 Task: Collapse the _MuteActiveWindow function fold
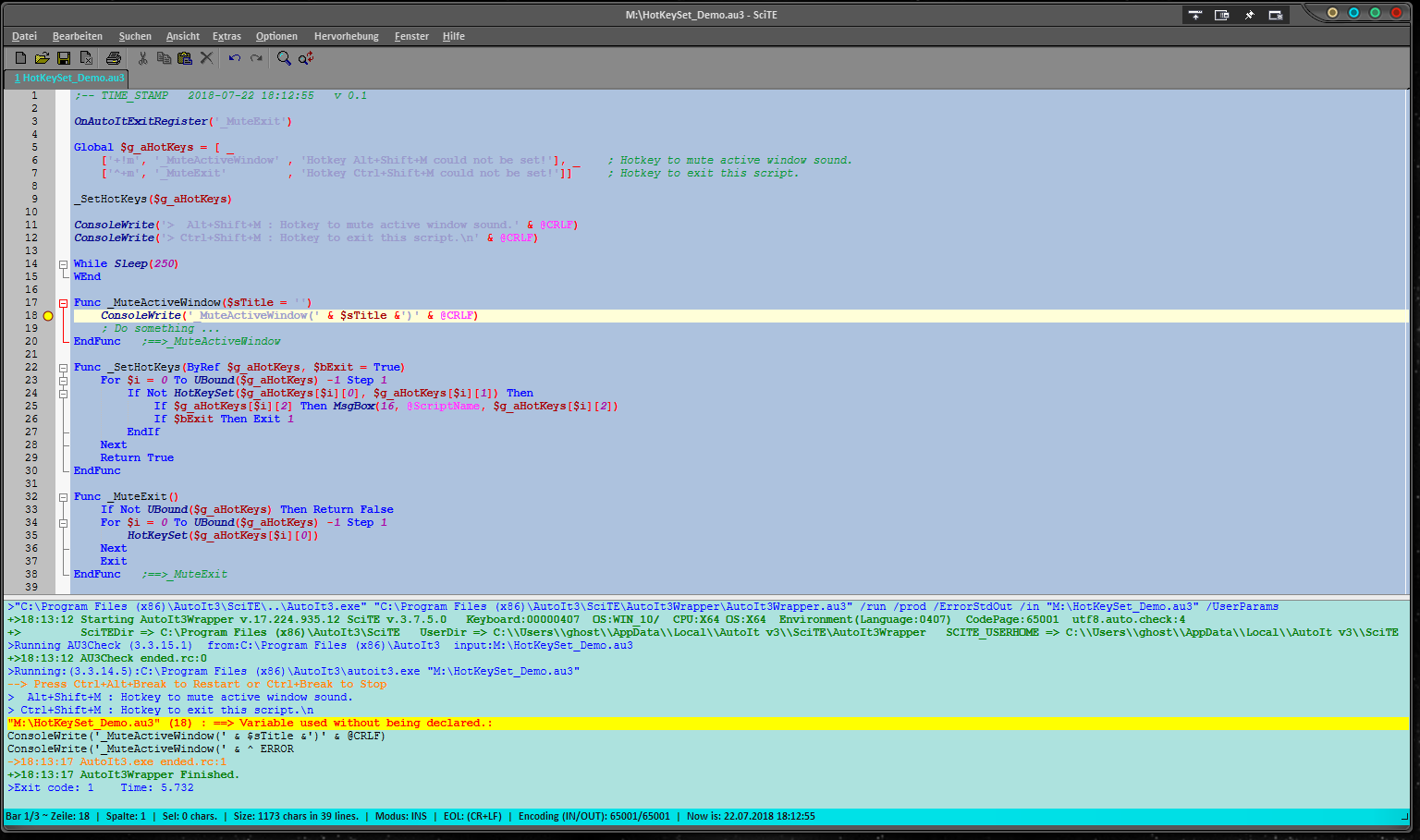(64, 303)
